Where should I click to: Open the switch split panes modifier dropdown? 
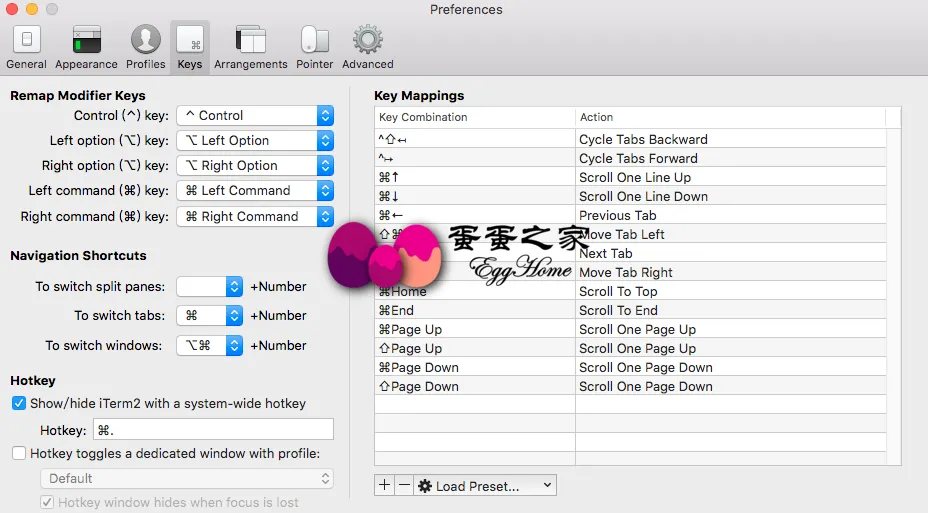click(x=210, y=286)
